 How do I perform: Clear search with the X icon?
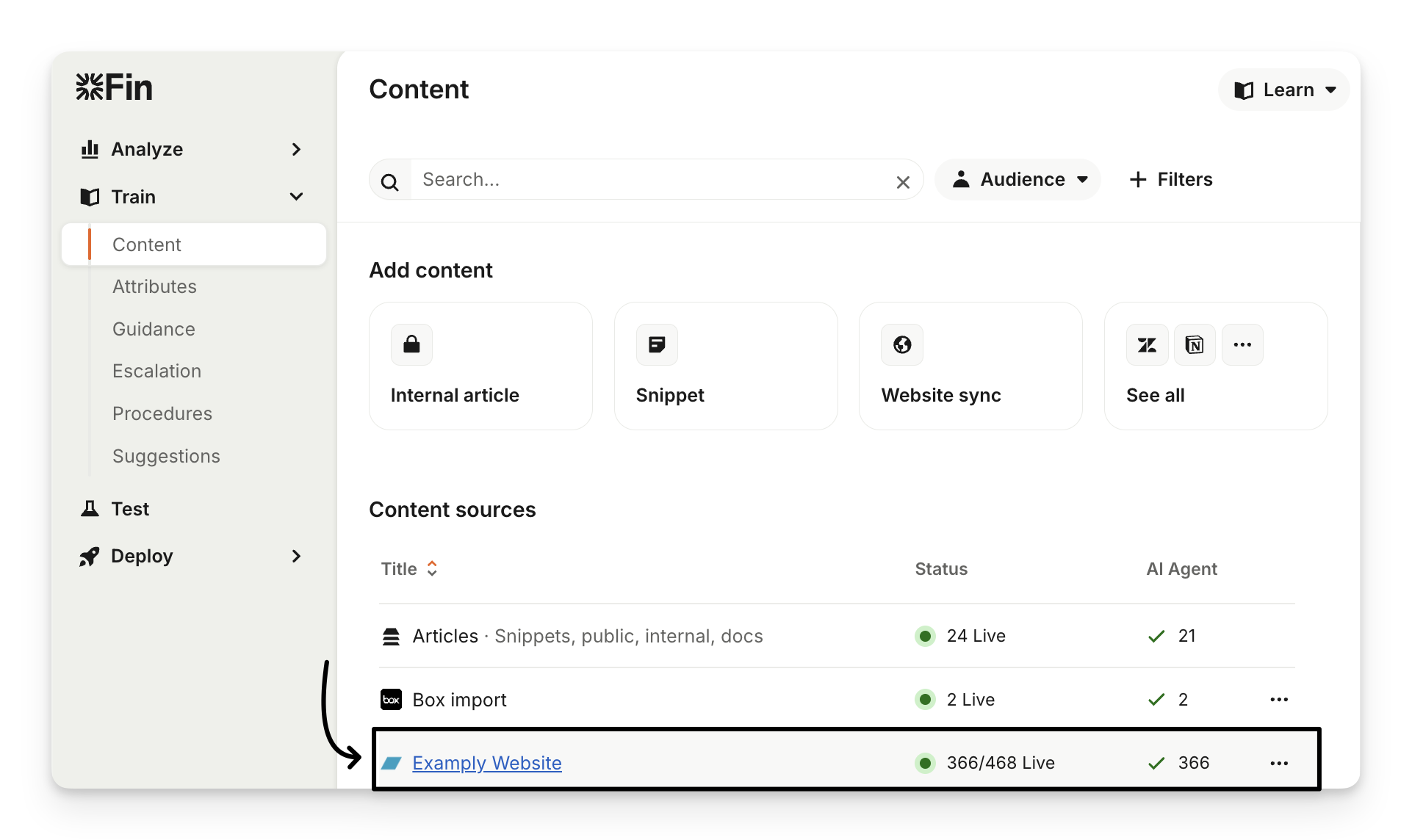click(903, 182)
